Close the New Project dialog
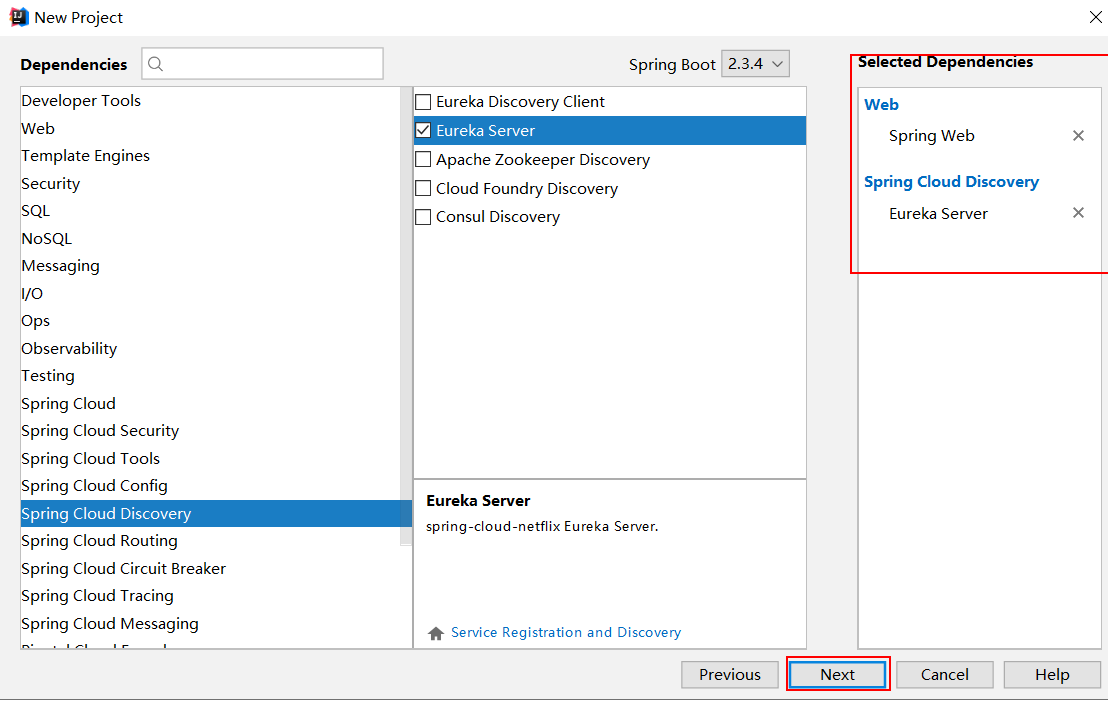This screenshot has width=1108, height=701. pyautogui.click(x=1095, y=17)
